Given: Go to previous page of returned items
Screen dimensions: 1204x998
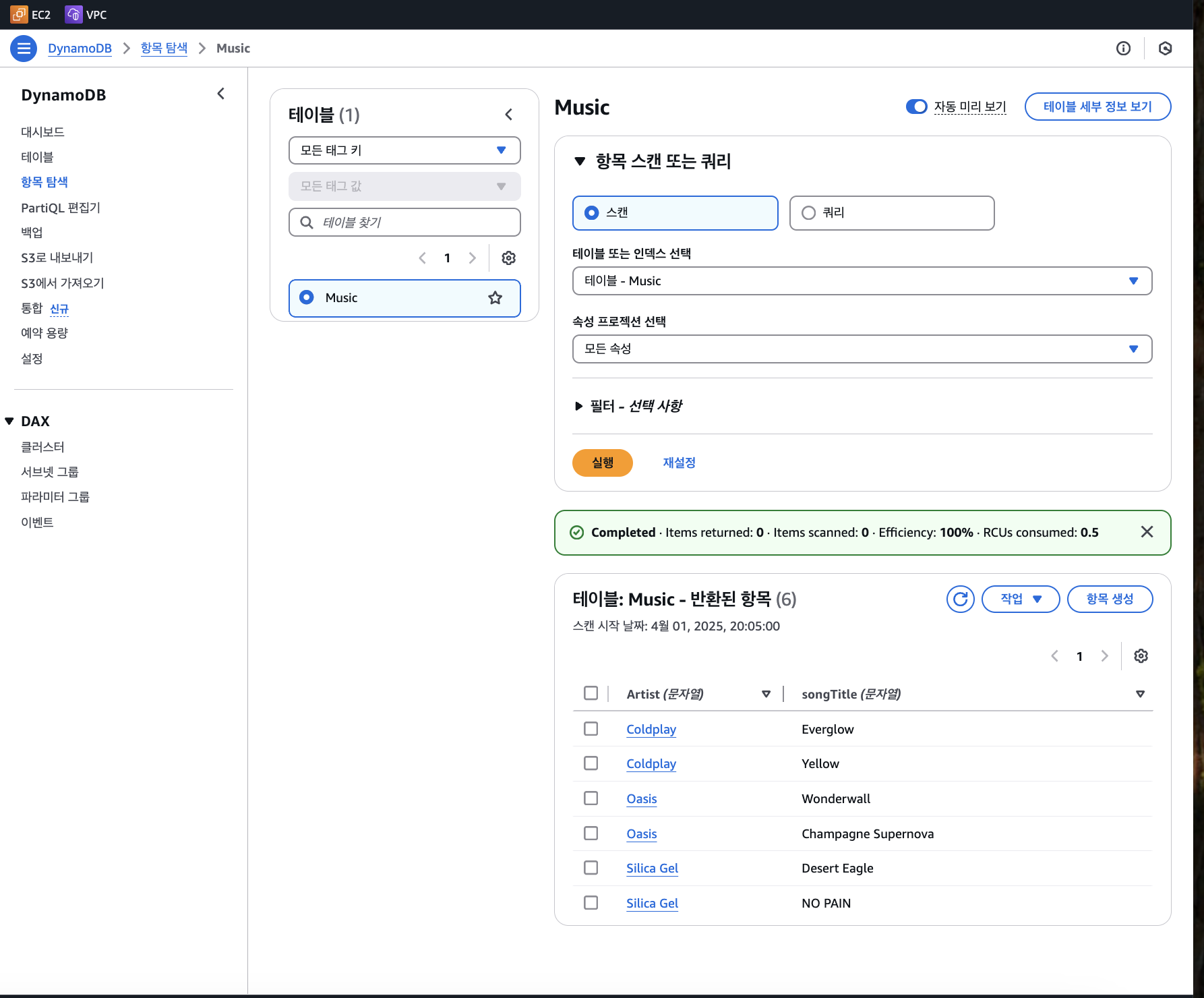Looking at the screenshot, I should pyautogui.click(x=1055, y=656).
